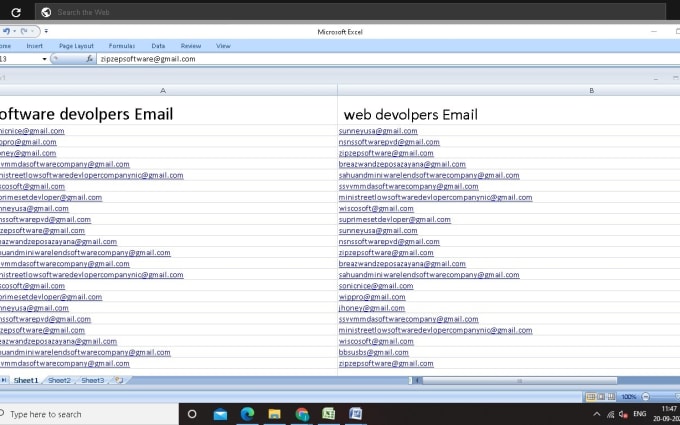Click the last-sheet navigation arrow

coord(4,380)
